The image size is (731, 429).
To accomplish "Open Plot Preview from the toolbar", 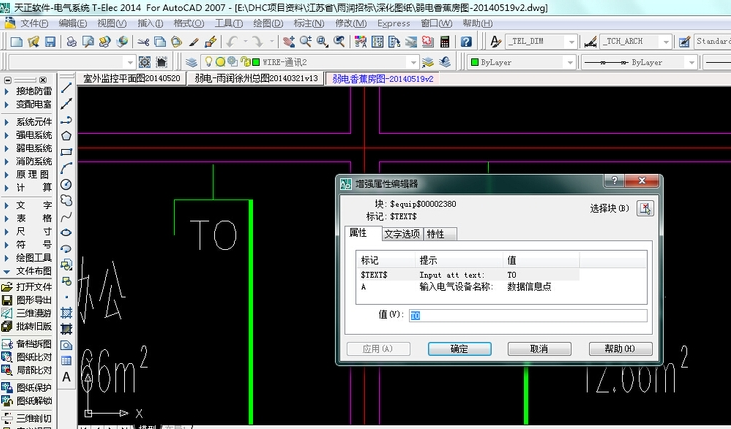I will pos(88,42).
